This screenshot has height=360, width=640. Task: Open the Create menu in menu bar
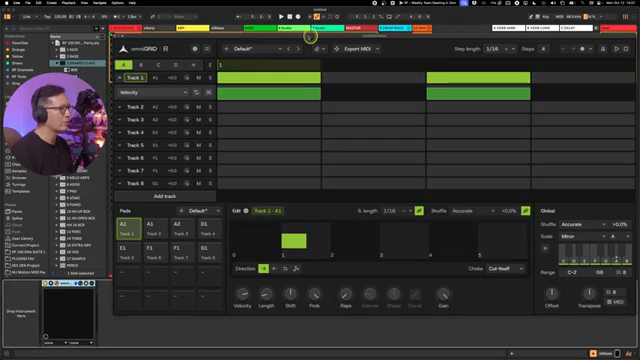point(51,2)
